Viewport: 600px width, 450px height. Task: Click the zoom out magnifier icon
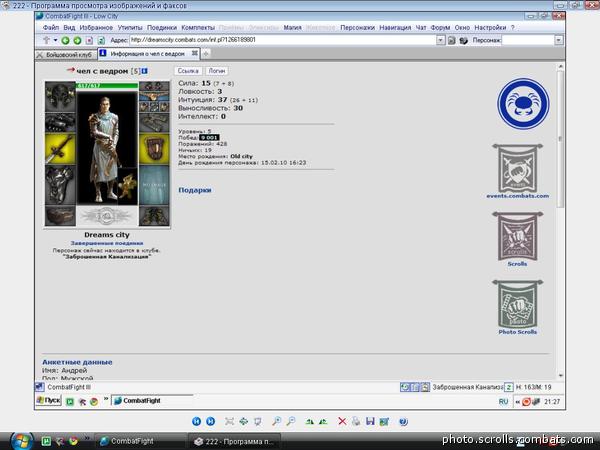point(291,422)
